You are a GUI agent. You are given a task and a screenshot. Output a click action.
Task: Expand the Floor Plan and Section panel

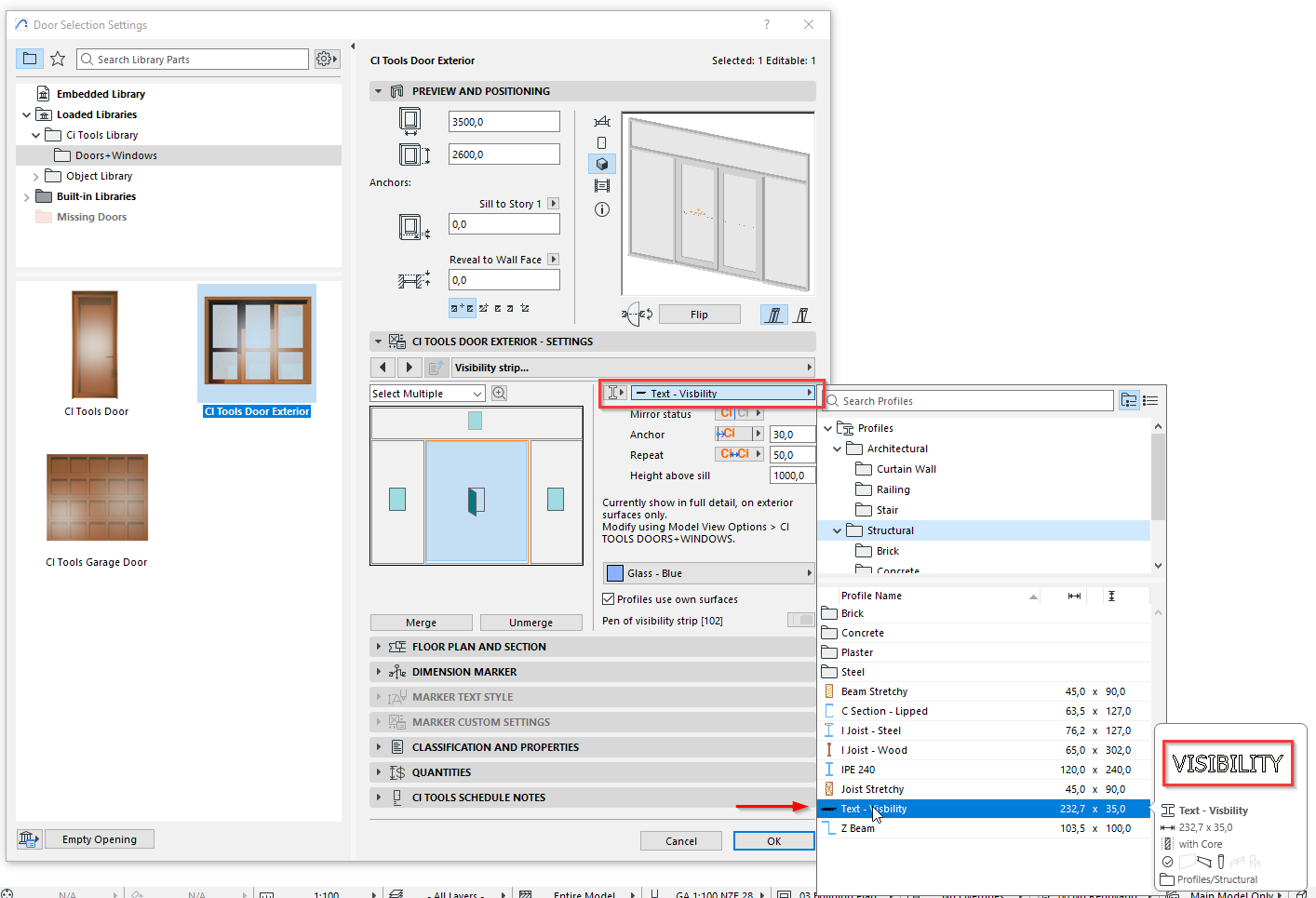click(379, 647)
